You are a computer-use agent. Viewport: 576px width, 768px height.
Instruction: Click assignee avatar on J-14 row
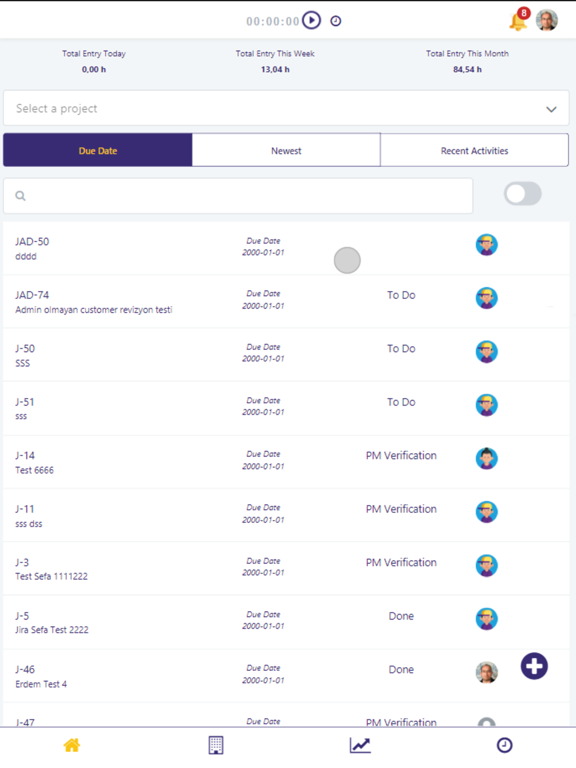pos(486,458)
